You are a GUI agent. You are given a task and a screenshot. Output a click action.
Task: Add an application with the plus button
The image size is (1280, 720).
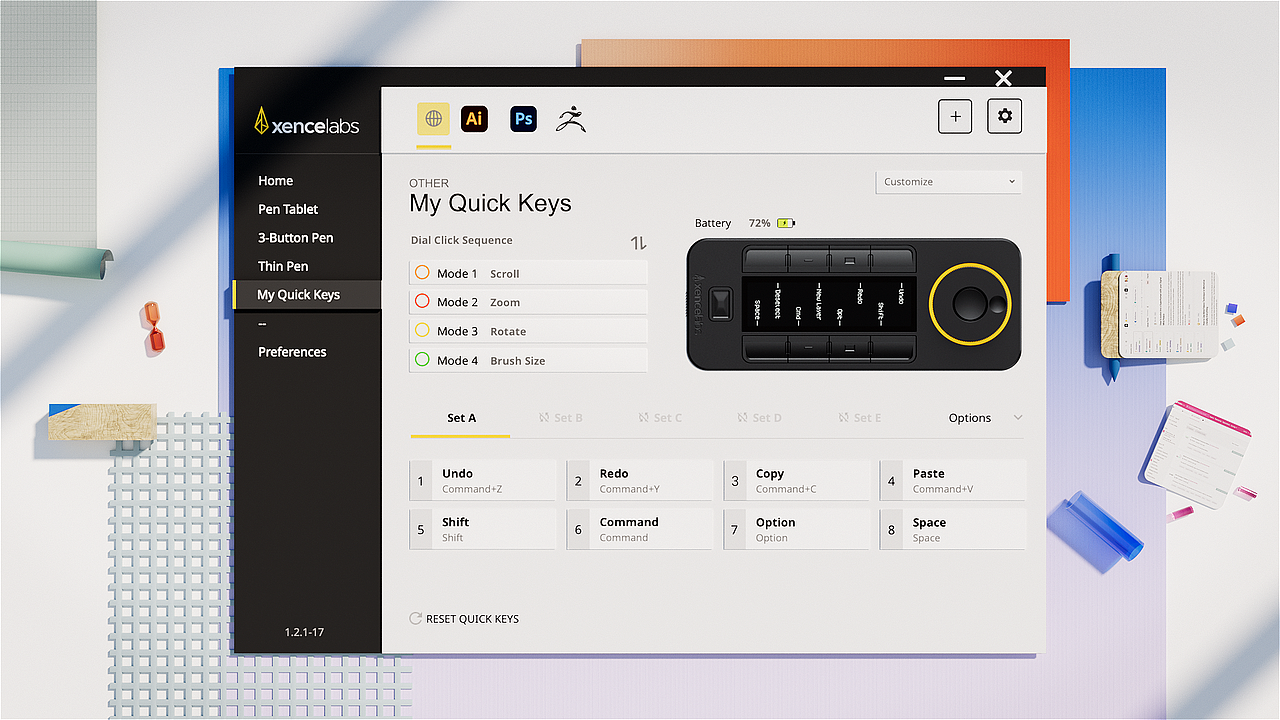[955, 116]
